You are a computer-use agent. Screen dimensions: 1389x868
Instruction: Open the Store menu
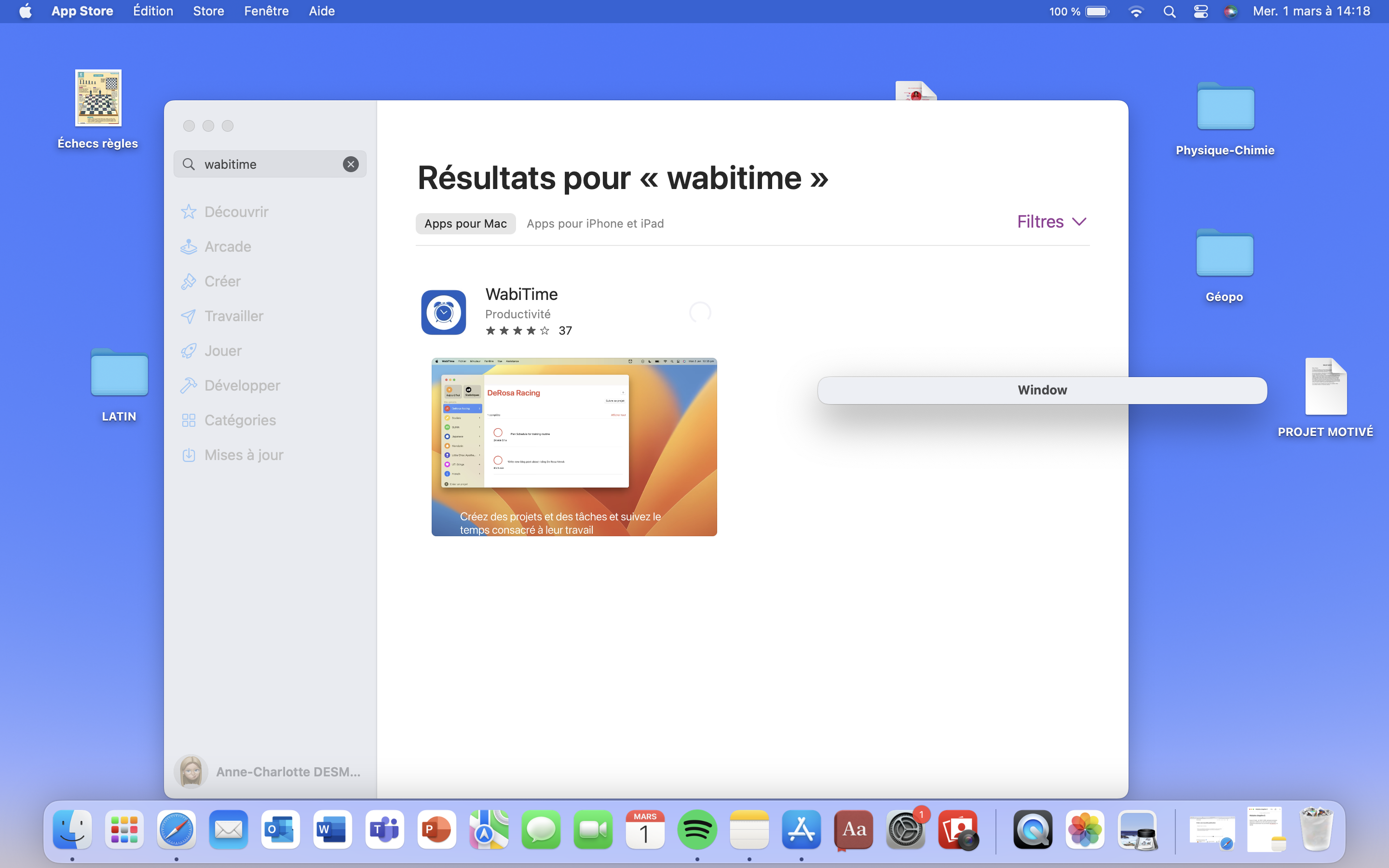(x=208, y=11)
